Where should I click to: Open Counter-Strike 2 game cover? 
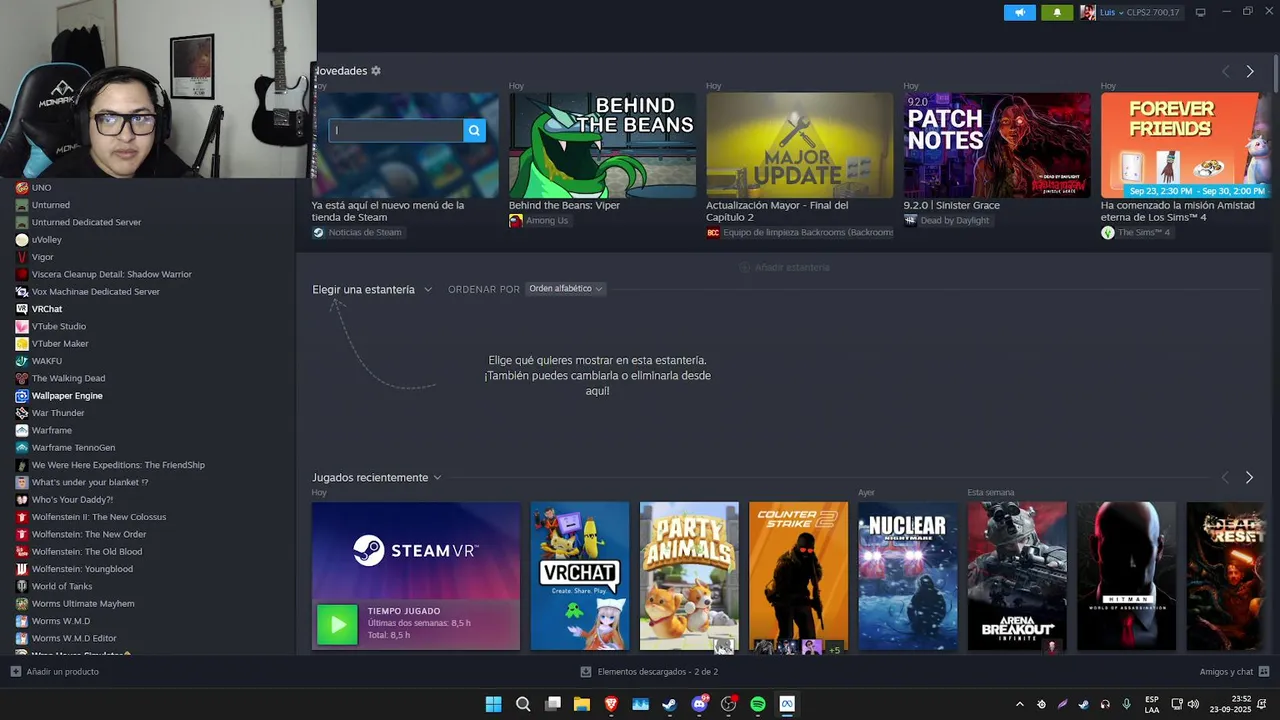[798, 576]
